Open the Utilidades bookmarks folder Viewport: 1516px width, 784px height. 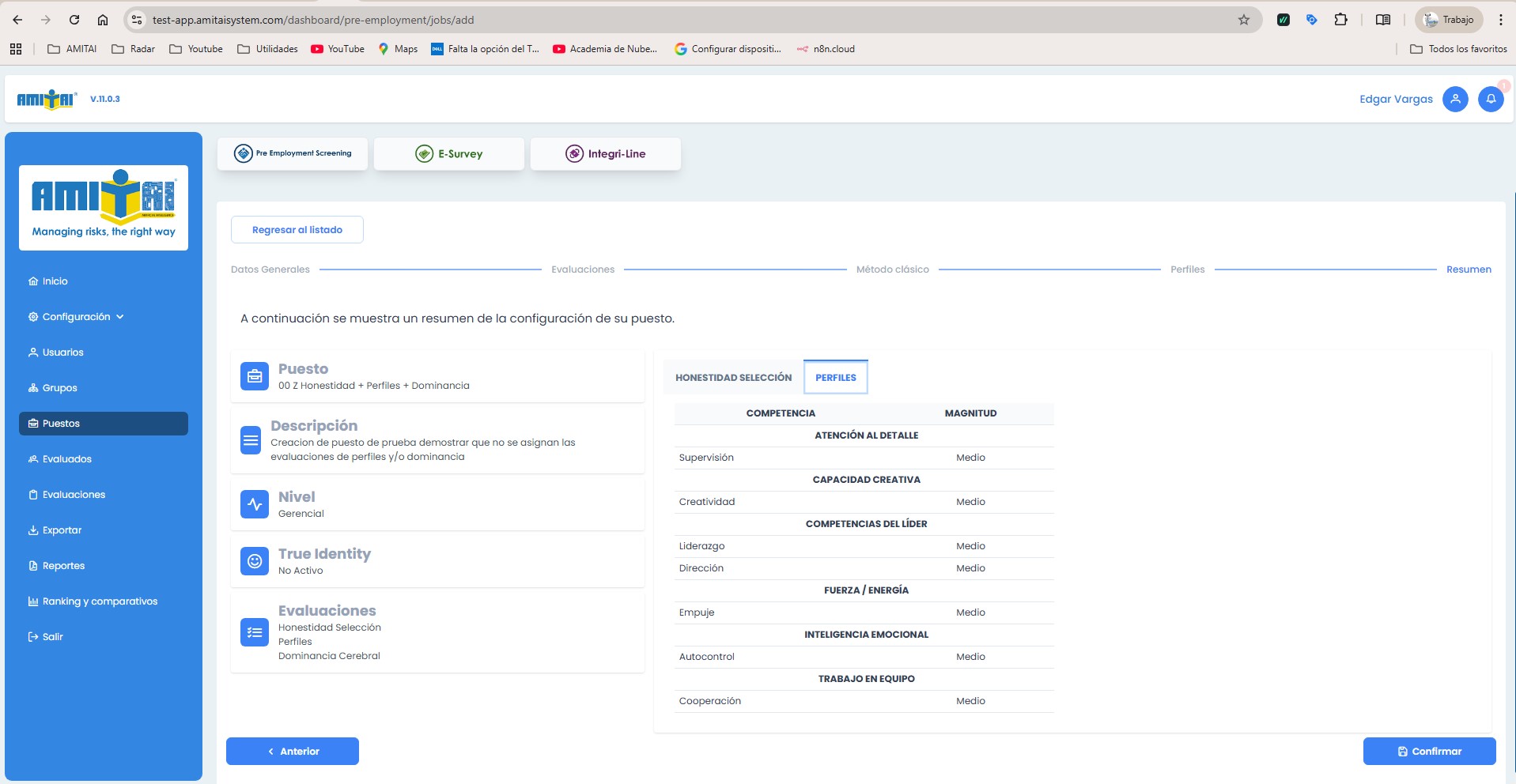(268, 49)
